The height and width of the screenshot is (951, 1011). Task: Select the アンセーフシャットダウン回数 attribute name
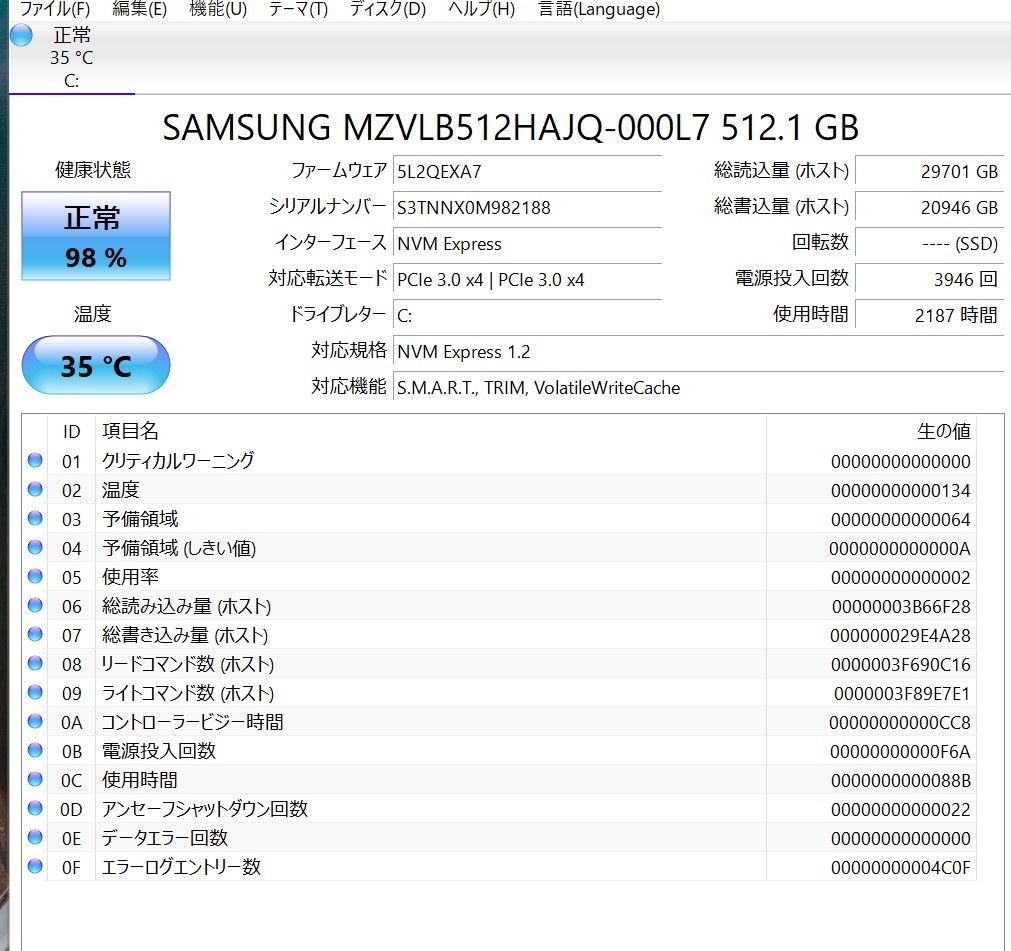coord(205,809)
